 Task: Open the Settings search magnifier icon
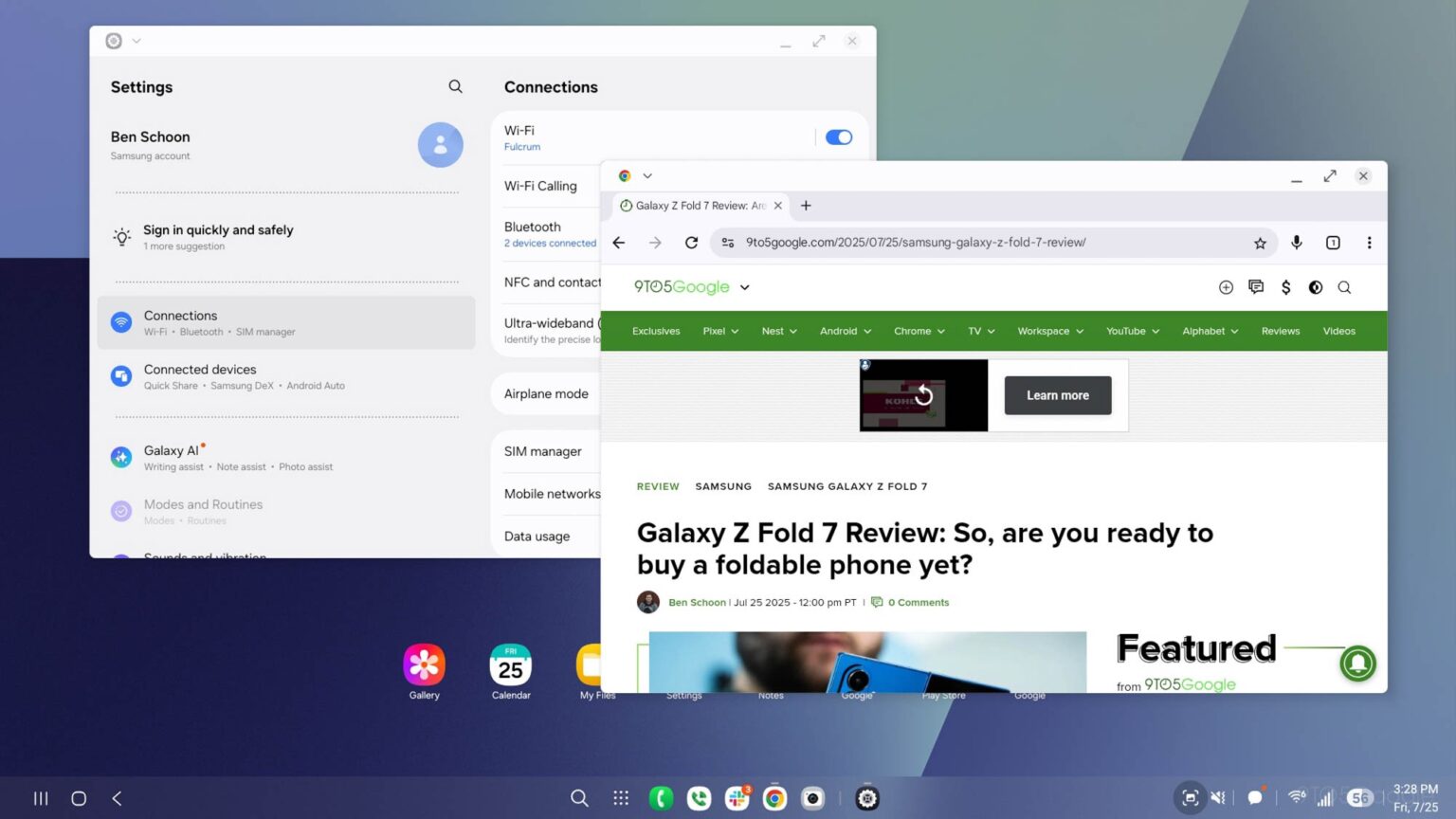coord(455,86)
